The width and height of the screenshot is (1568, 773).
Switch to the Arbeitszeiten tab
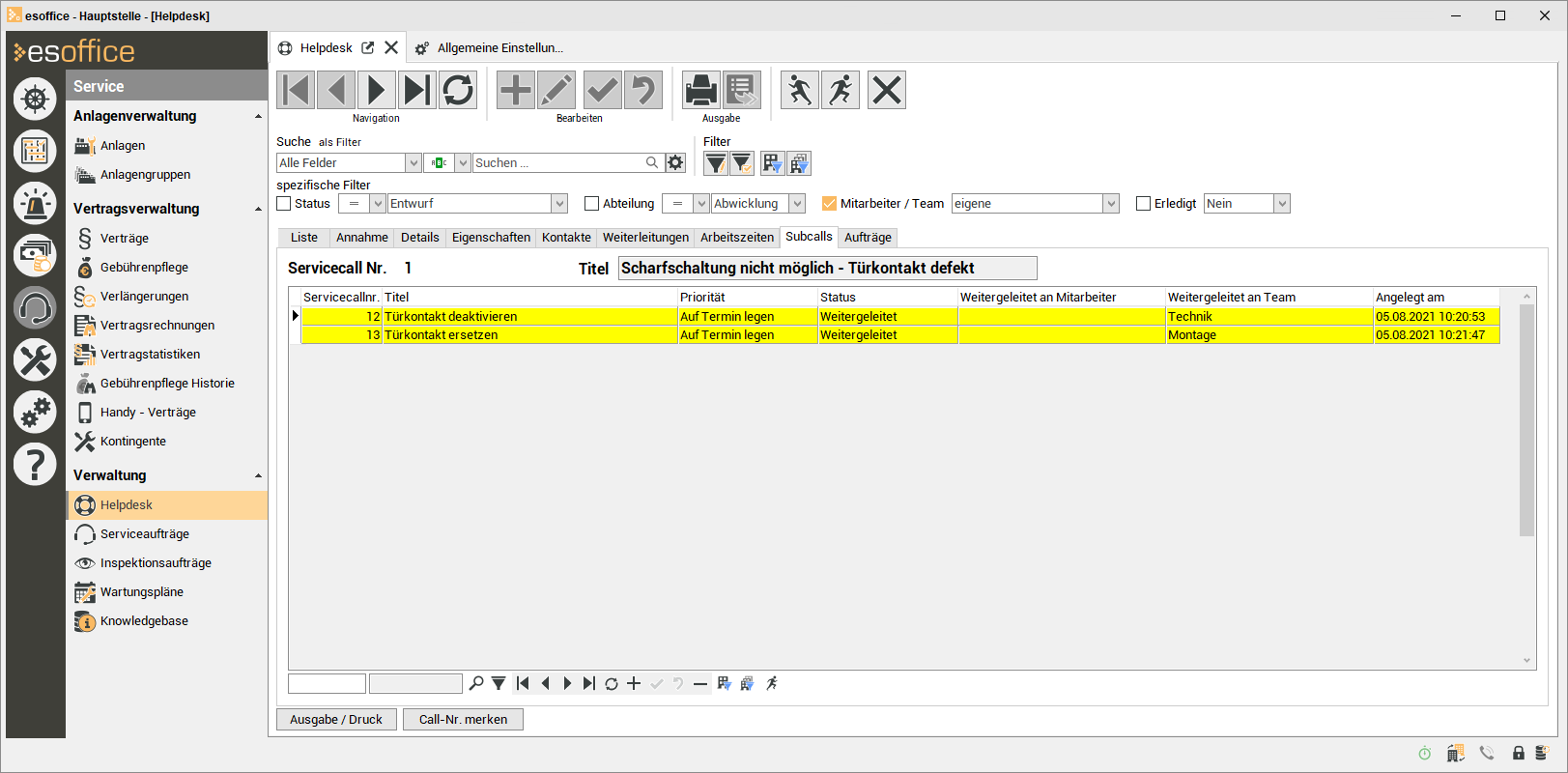(737, 238)
